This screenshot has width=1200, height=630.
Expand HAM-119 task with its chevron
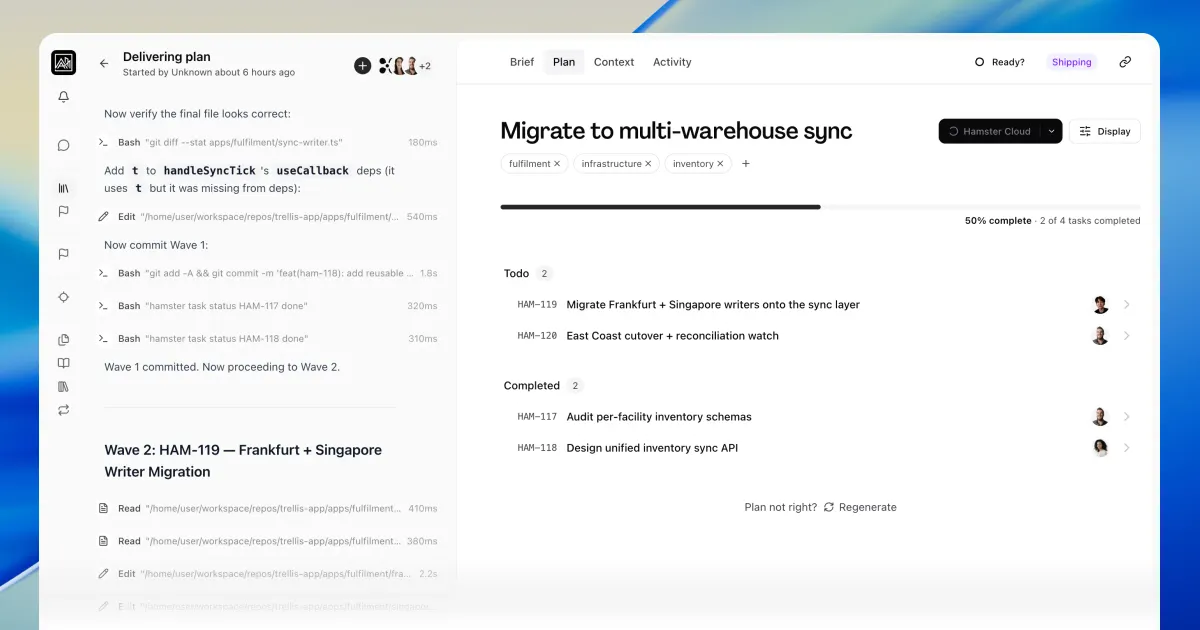coord(1127,305)
